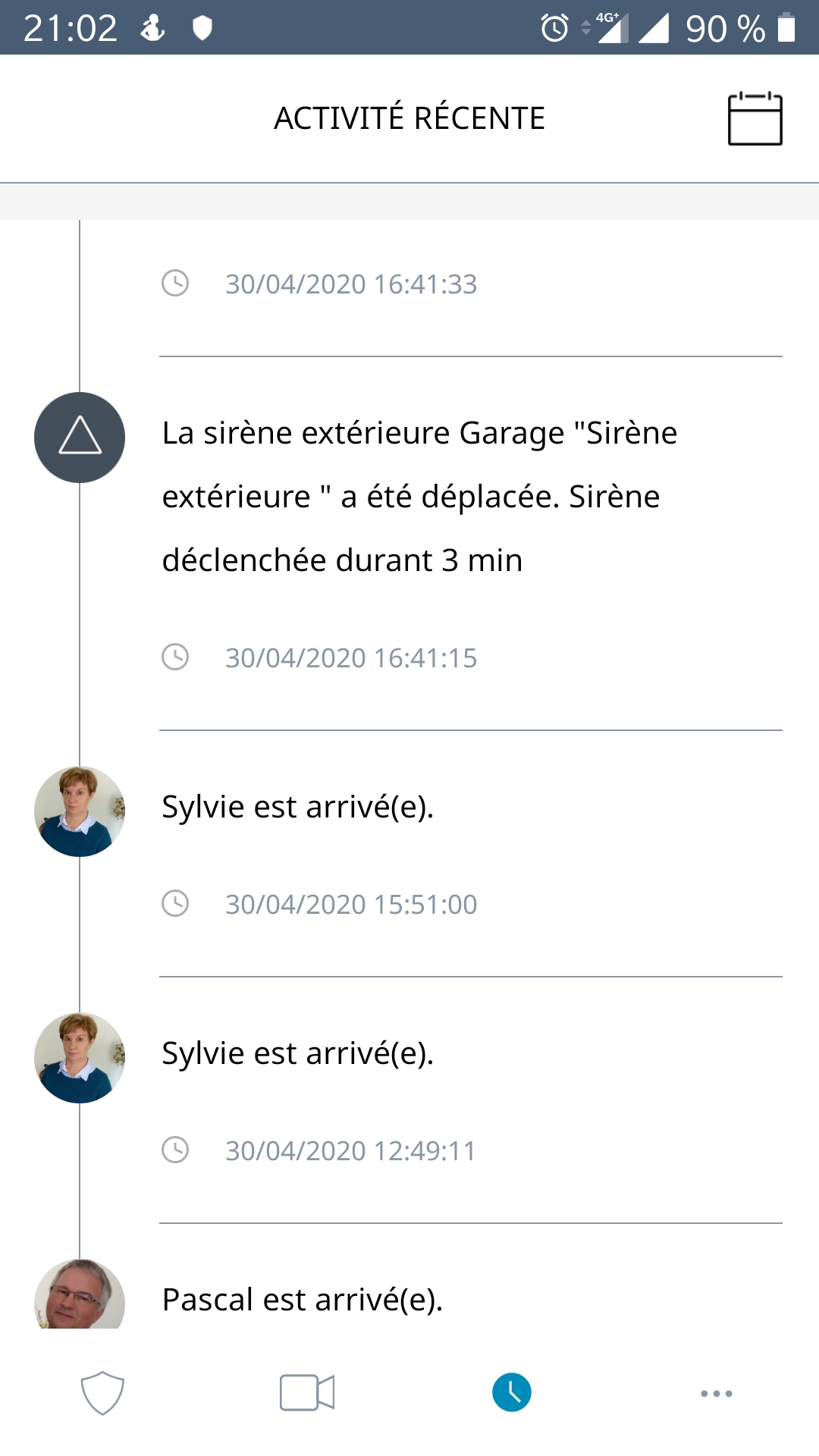Tap the battery indicator in status bar
819x1456 pixels.
click(x=786, y=28)
